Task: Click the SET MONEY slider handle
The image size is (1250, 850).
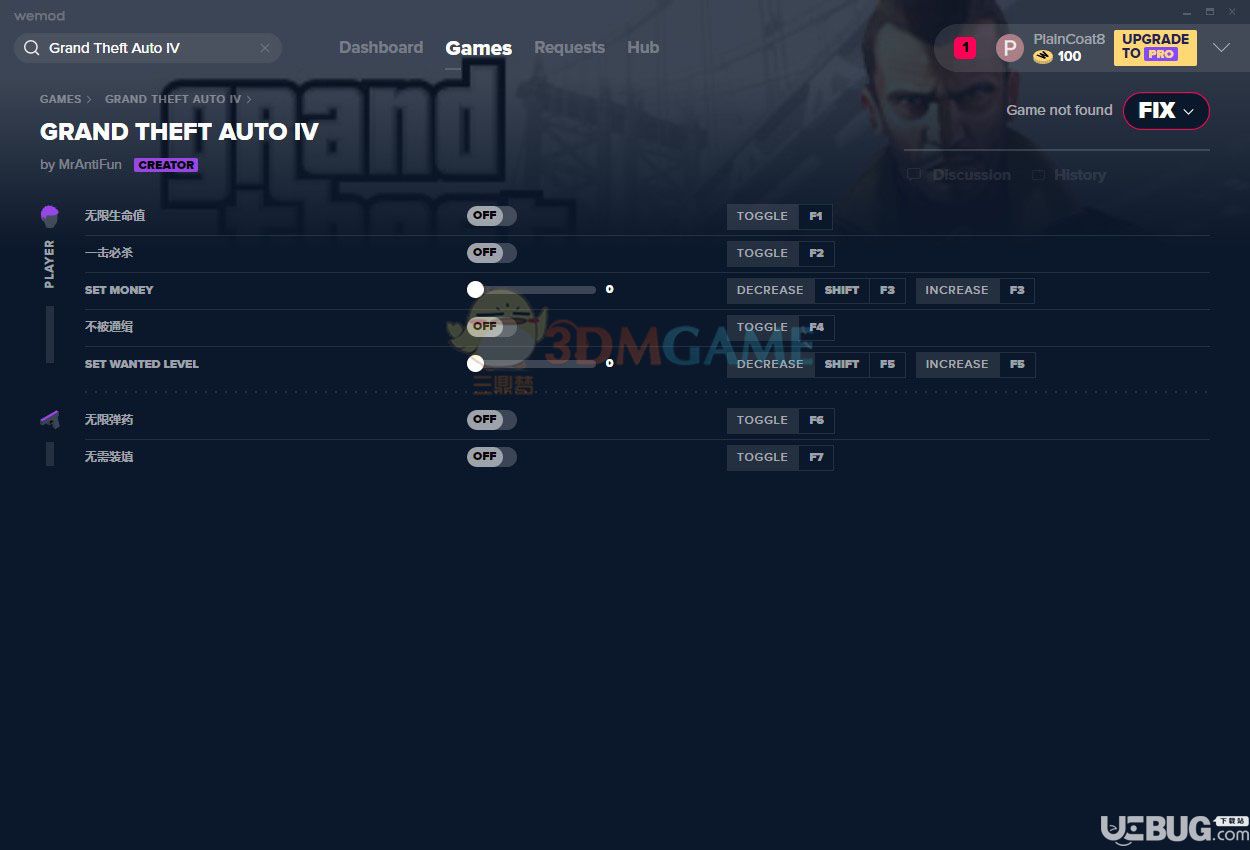Action: pyautogui.click(x=475, y=290)
